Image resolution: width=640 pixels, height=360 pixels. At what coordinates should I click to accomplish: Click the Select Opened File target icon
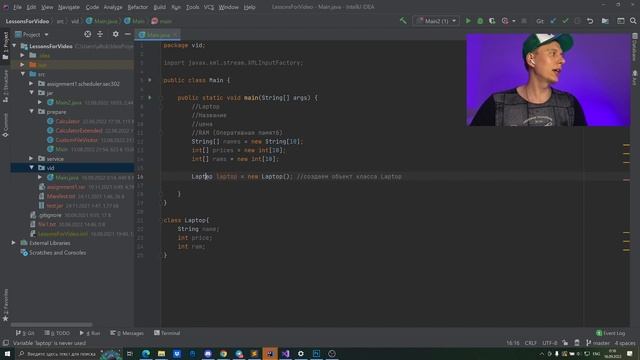pyautogui.click(x=87, y=34)
